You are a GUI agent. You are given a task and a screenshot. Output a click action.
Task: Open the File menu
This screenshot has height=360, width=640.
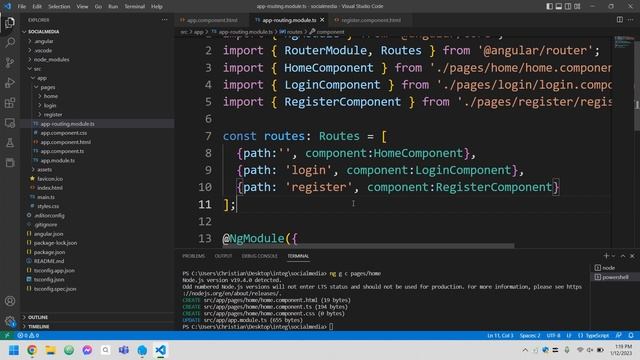(22, 6)
